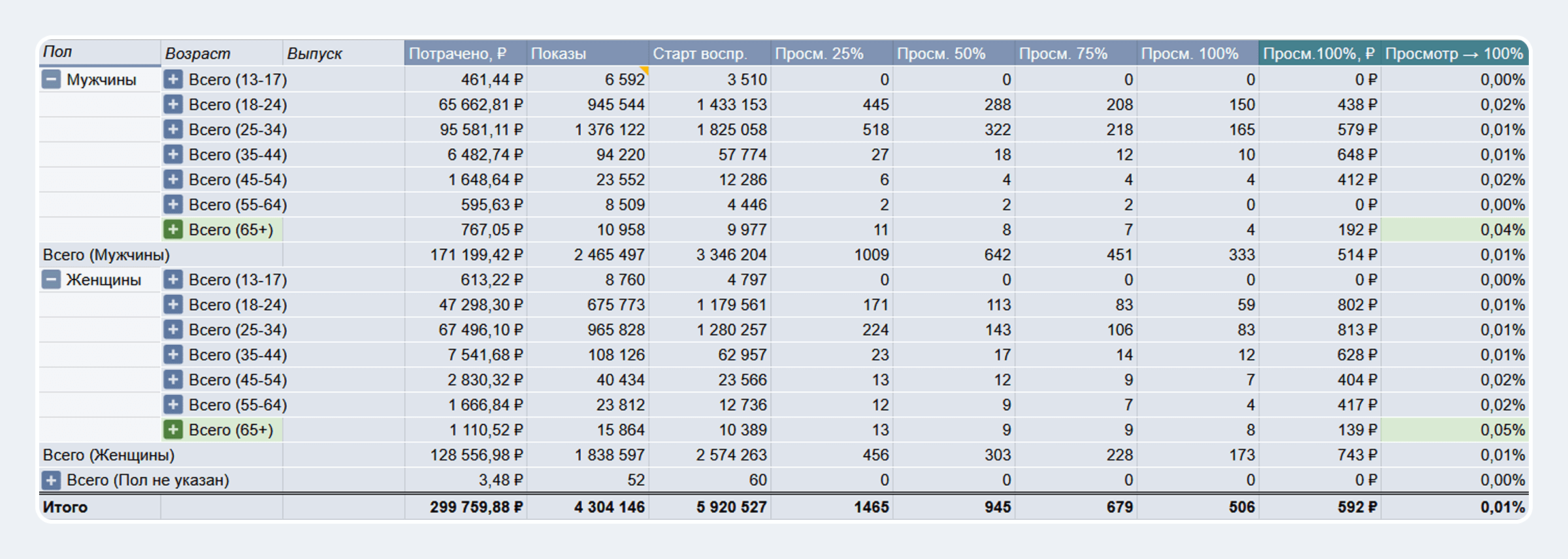Click the cell 1 376 122

pos(588,129)
